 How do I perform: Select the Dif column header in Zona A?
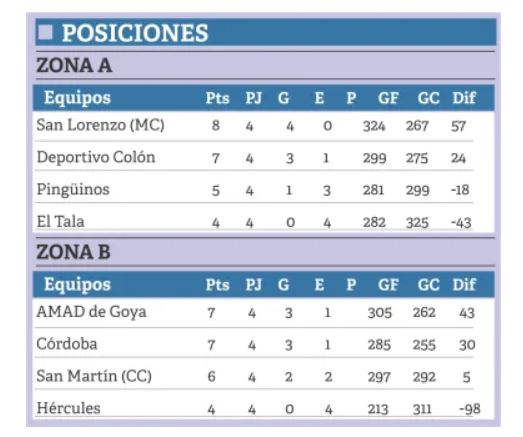[x=464, y=98]
